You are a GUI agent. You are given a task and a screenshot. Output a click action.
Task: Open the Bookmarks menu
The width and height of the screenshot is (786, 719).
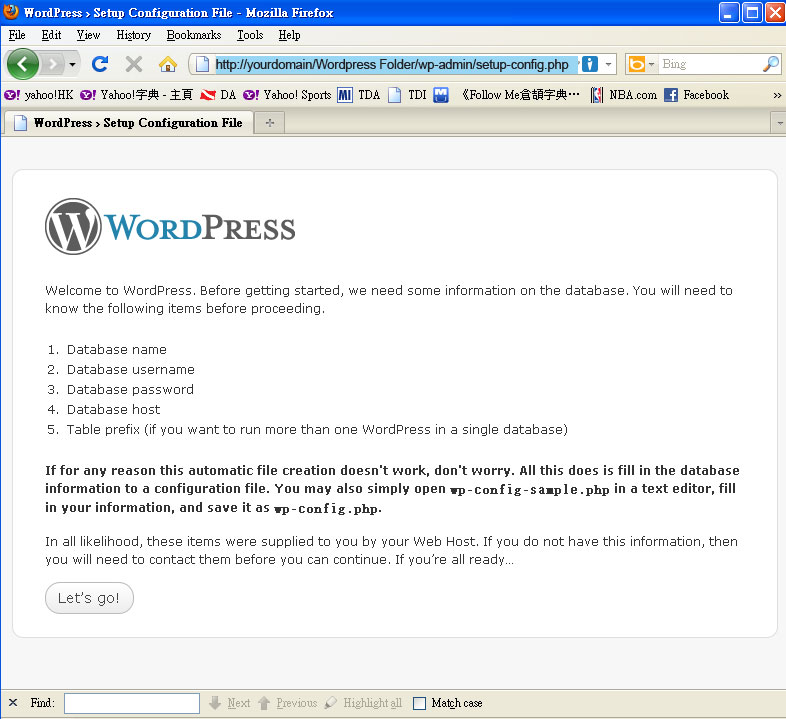[x=193, y=35]
